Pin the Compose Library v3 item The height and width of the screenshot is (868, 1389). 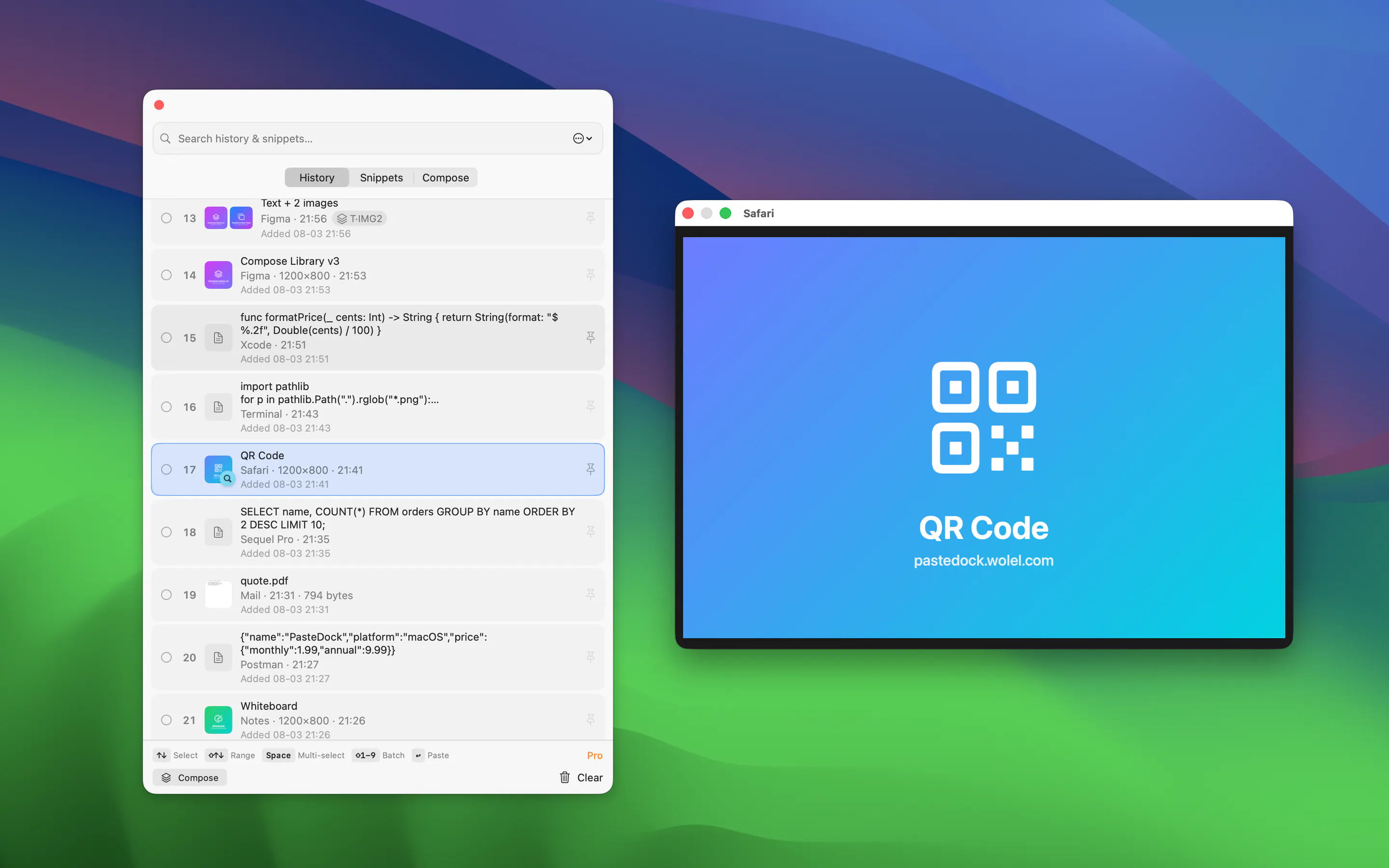pyautogui.click(x=590, y=275)
